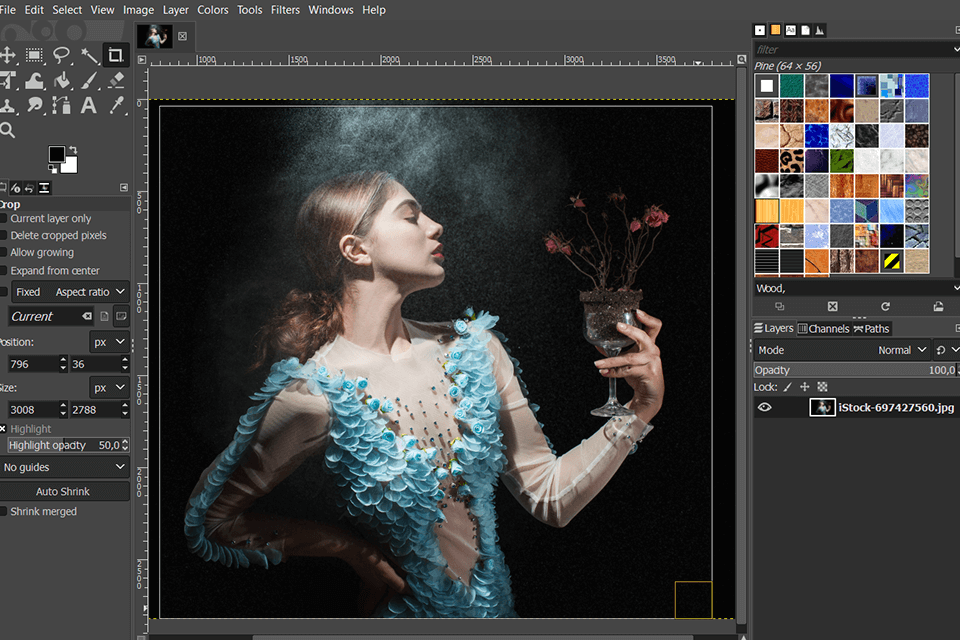Adjust the layer Opacity slider

click(x=857, y=370)
